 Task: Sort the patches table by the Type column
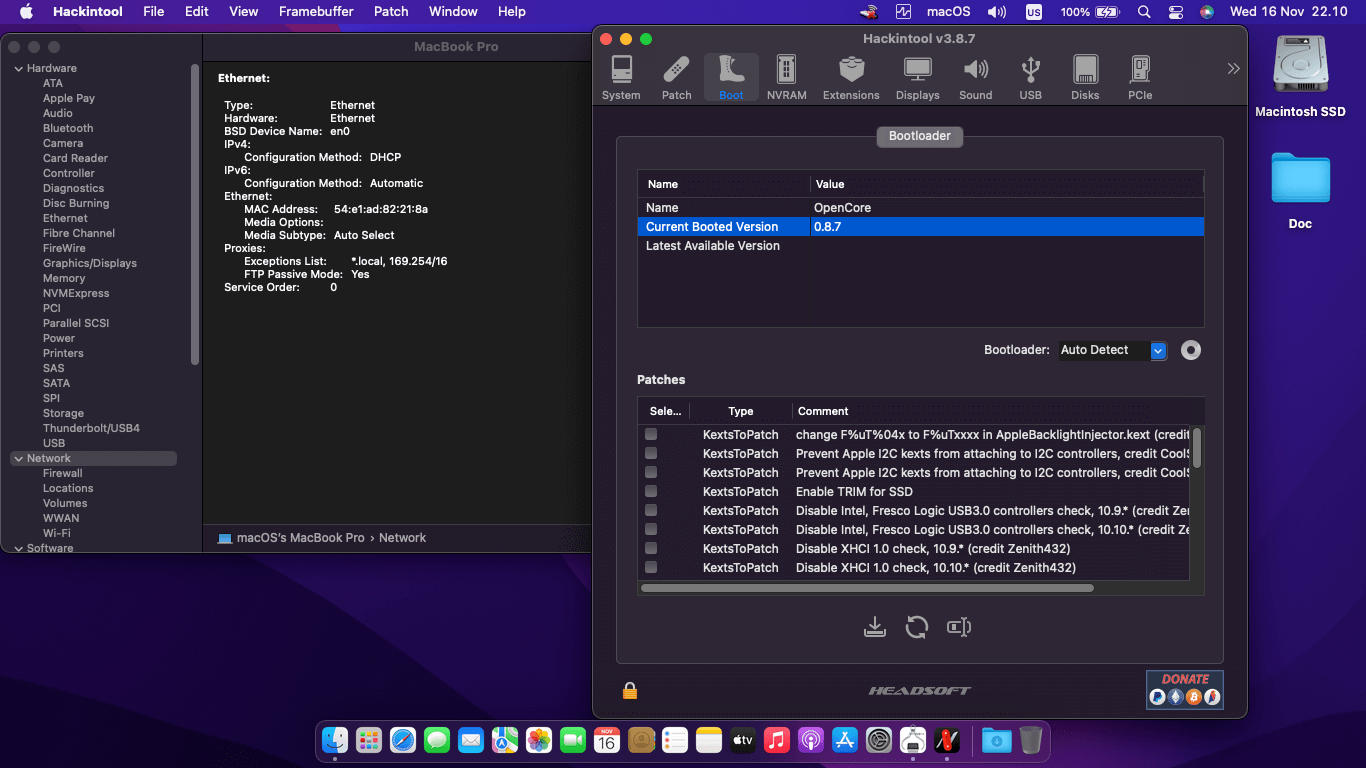point(741,411)
